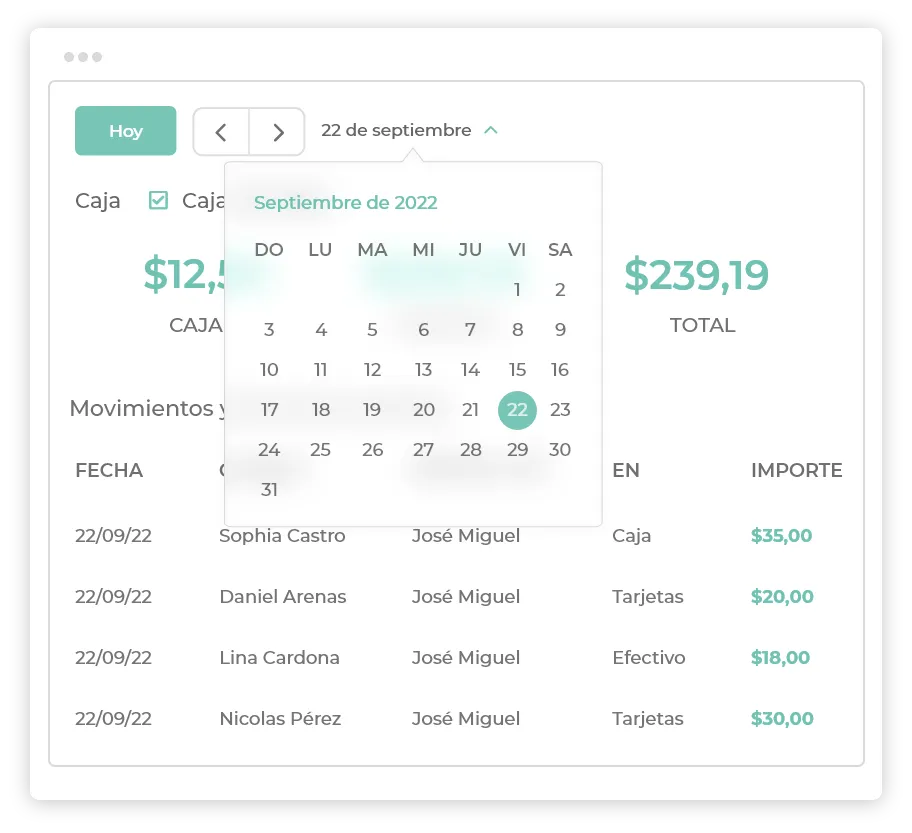The width and height of the screenshot is (912, 833).
Task: Select day 31 in the calendar
Action: tap(269, 490)
